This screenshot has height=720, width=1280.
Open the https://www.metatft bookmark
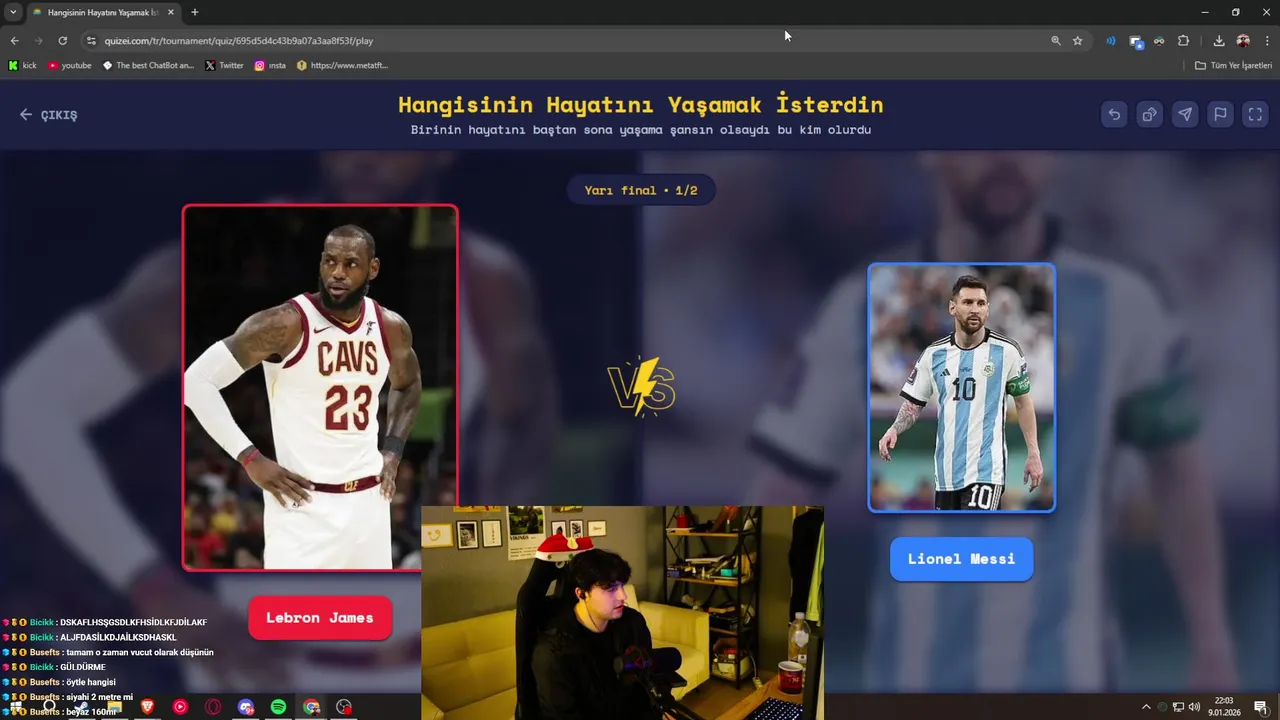(x=342, y=65)
